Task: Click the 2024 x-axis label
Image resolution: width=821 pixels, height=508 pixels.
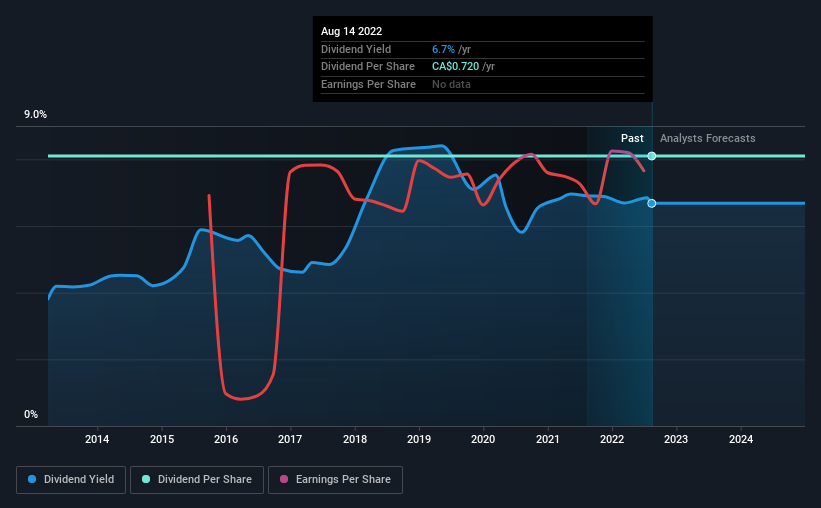Action: 741,439
